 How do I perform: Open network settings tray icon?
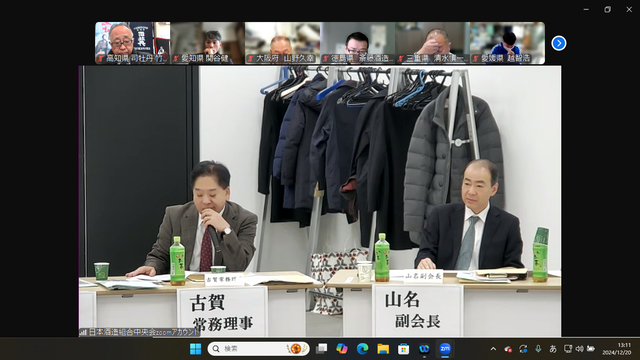point(568,349)
